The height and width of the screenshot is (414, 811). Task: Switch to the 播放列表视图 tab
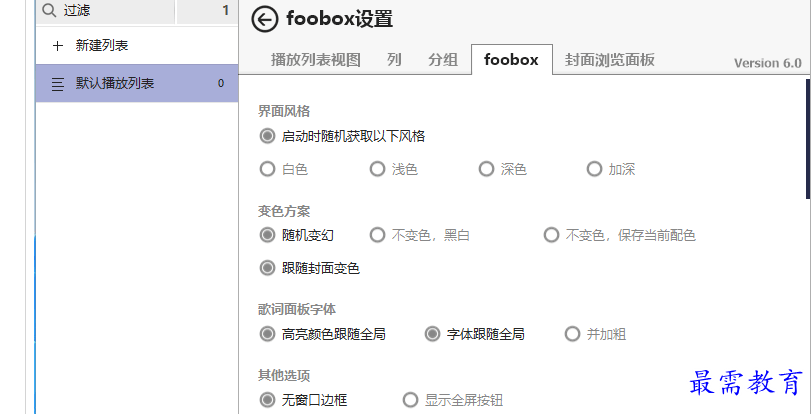(315, 60)
